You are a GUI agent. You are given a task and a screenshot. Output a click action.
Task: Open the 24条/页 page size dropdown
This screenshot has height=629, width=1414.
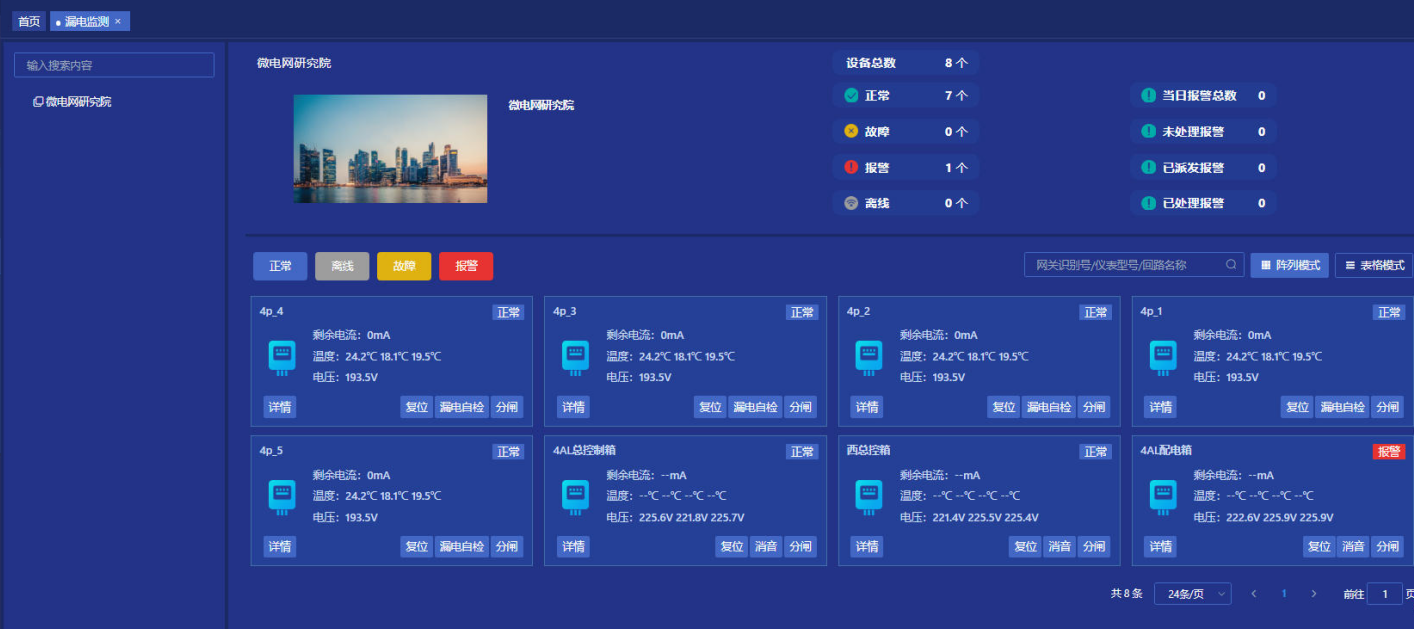[1192, 594]
